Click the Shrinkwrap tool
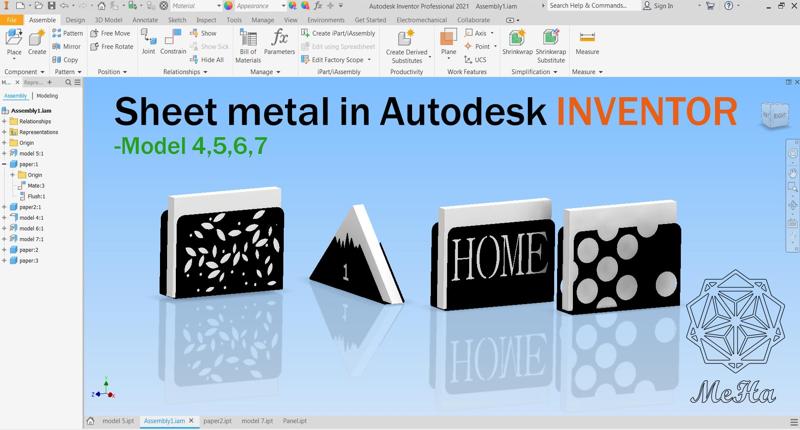This screenshot has width=800, height=430. click(x=517, y=41)
